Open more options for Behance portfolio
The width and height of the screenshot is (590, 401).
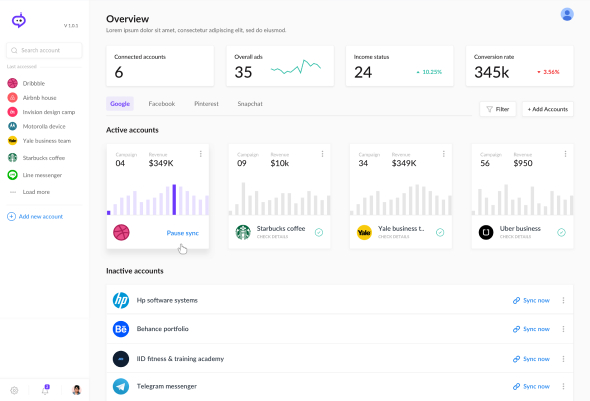coord(563,329)
